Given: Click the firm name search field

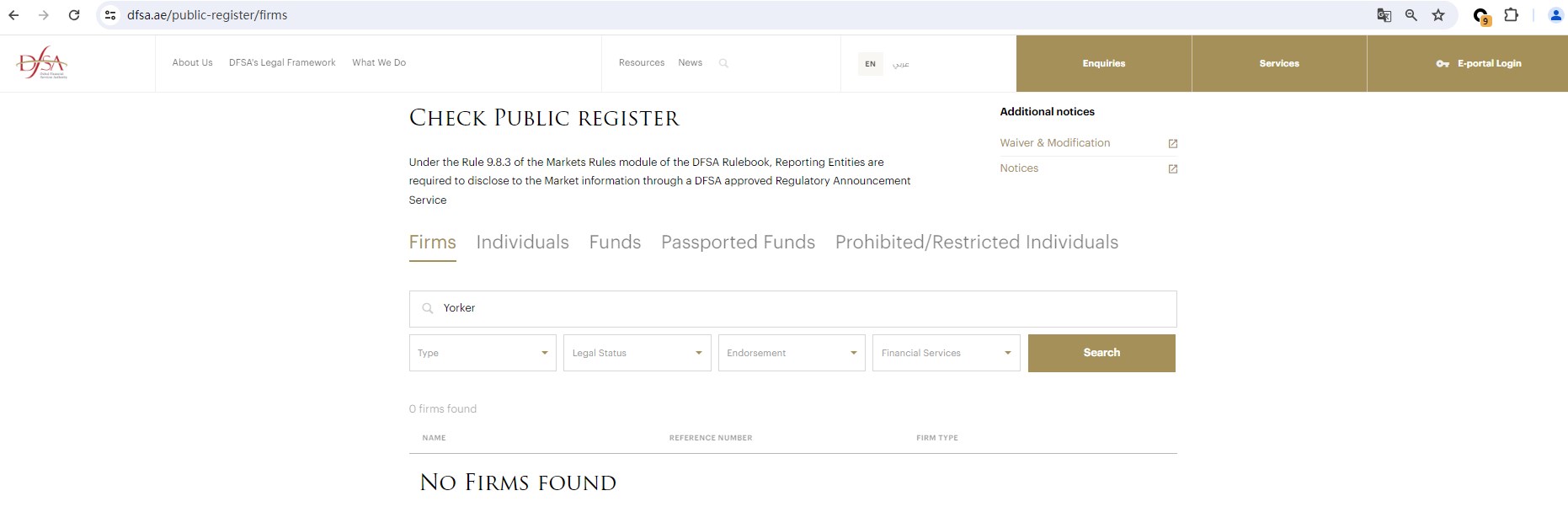Looking at the screenshot, I should tap(792, 308).
